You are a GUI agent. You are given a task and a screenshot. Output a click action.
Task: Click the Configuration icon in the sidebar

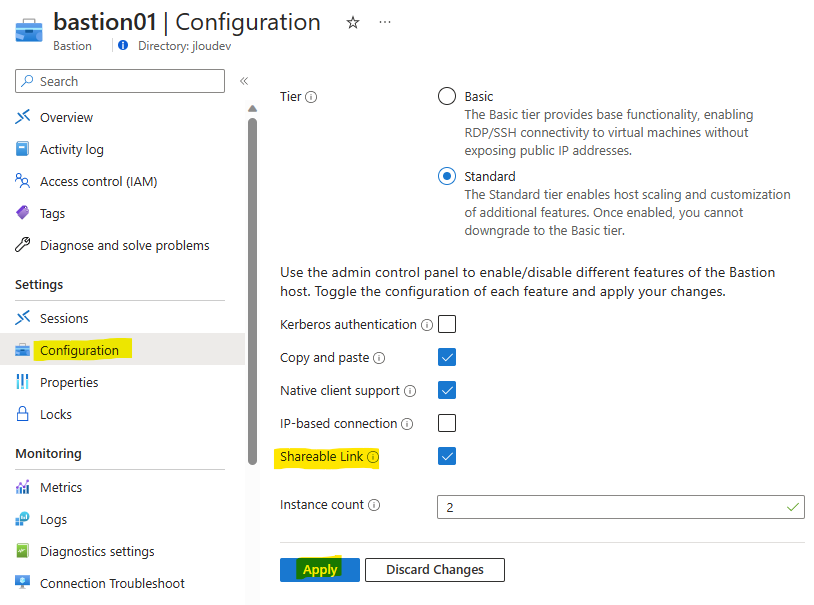(22, 350)
